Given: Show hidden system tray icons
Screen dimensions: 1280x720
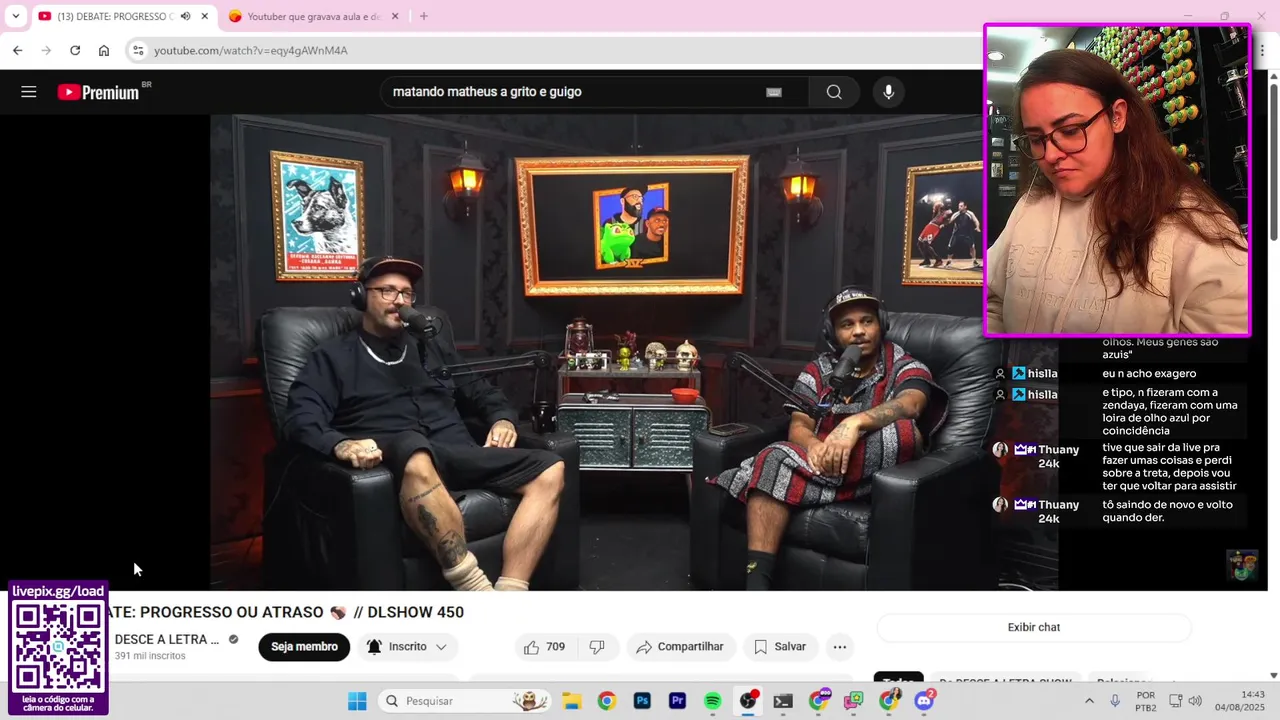Looking at the screenshot, I should pos(1089,701).
